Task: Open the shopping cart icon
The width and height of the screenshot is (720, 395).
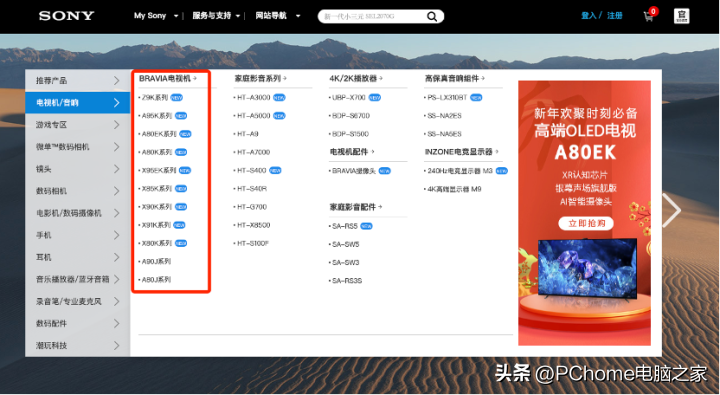Action: pos(649,17)
